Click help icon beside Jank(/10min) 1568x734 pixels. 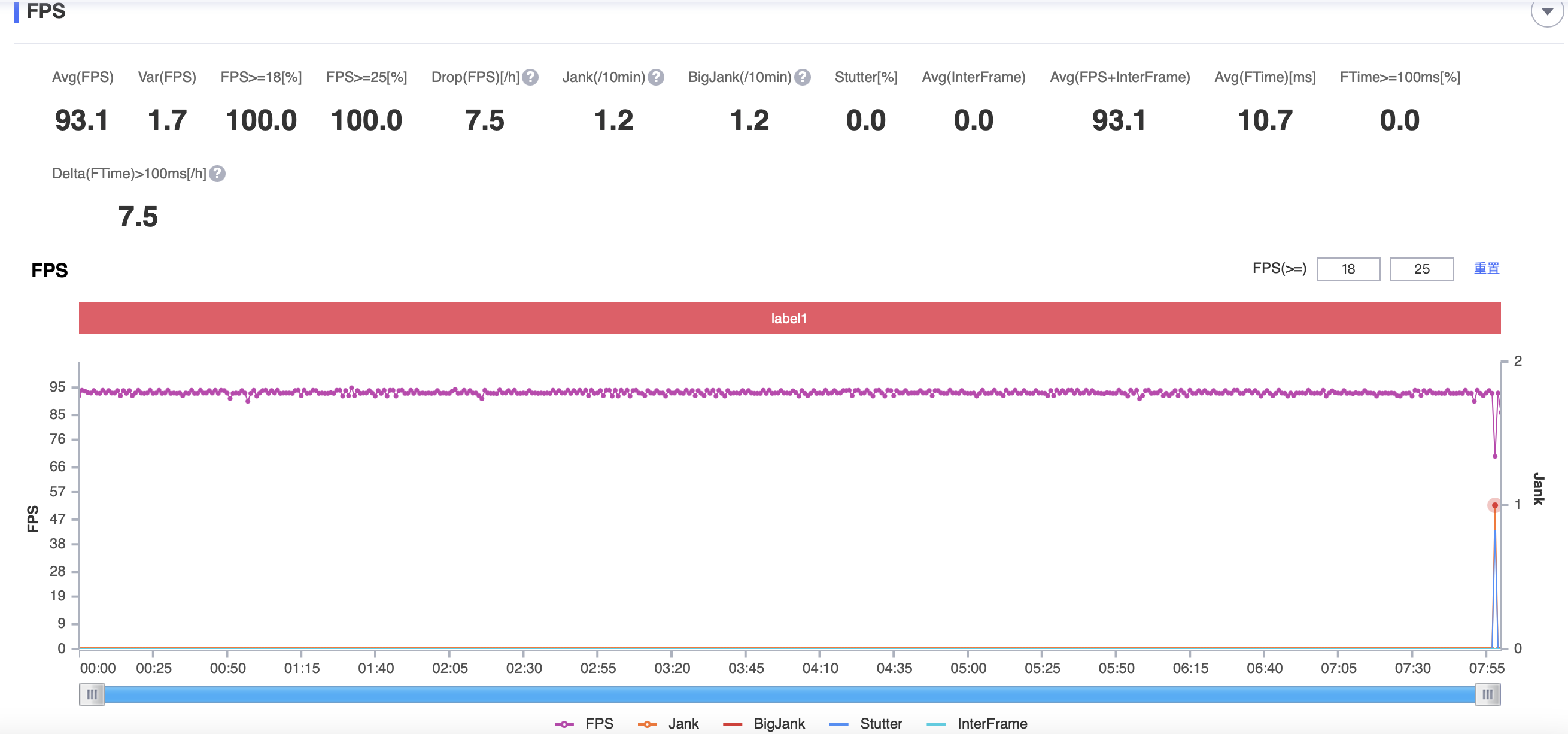[655, 77]
